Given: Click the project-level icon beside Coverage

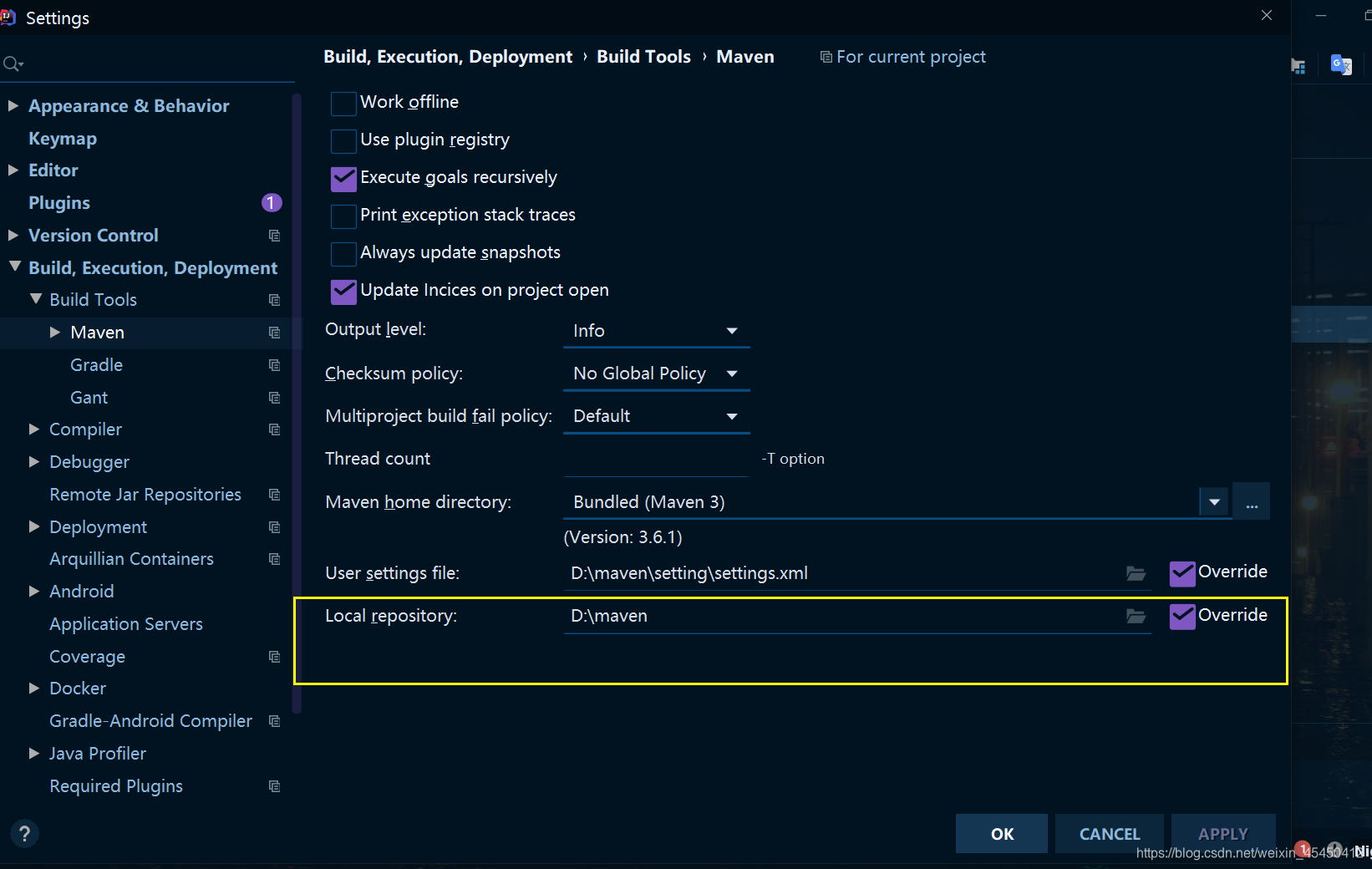Looking at the screenshot, I should 274,657.
